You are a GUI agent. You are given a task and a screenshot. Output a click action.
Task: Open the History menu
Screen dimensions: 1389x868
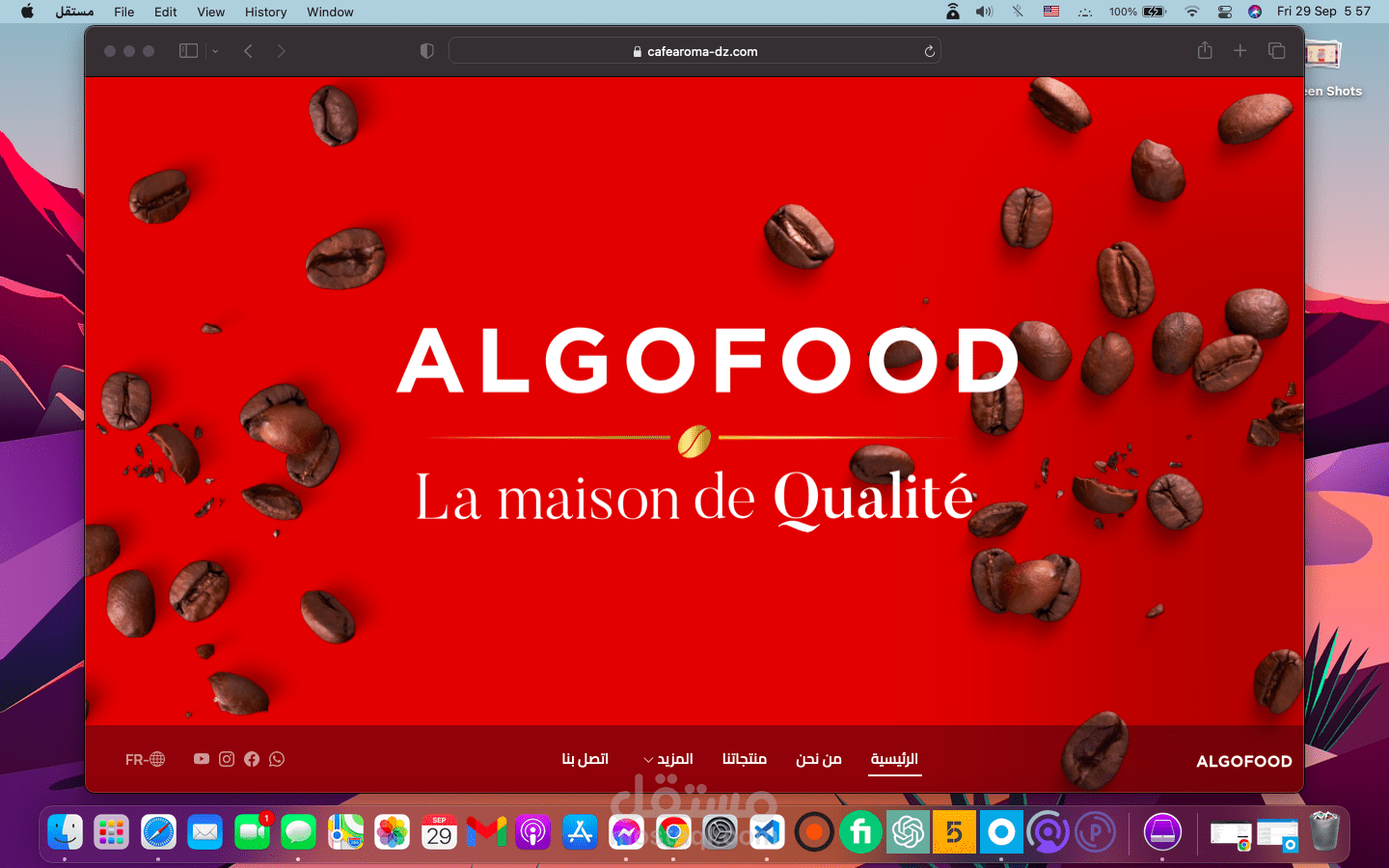click(x=266, y=12)
